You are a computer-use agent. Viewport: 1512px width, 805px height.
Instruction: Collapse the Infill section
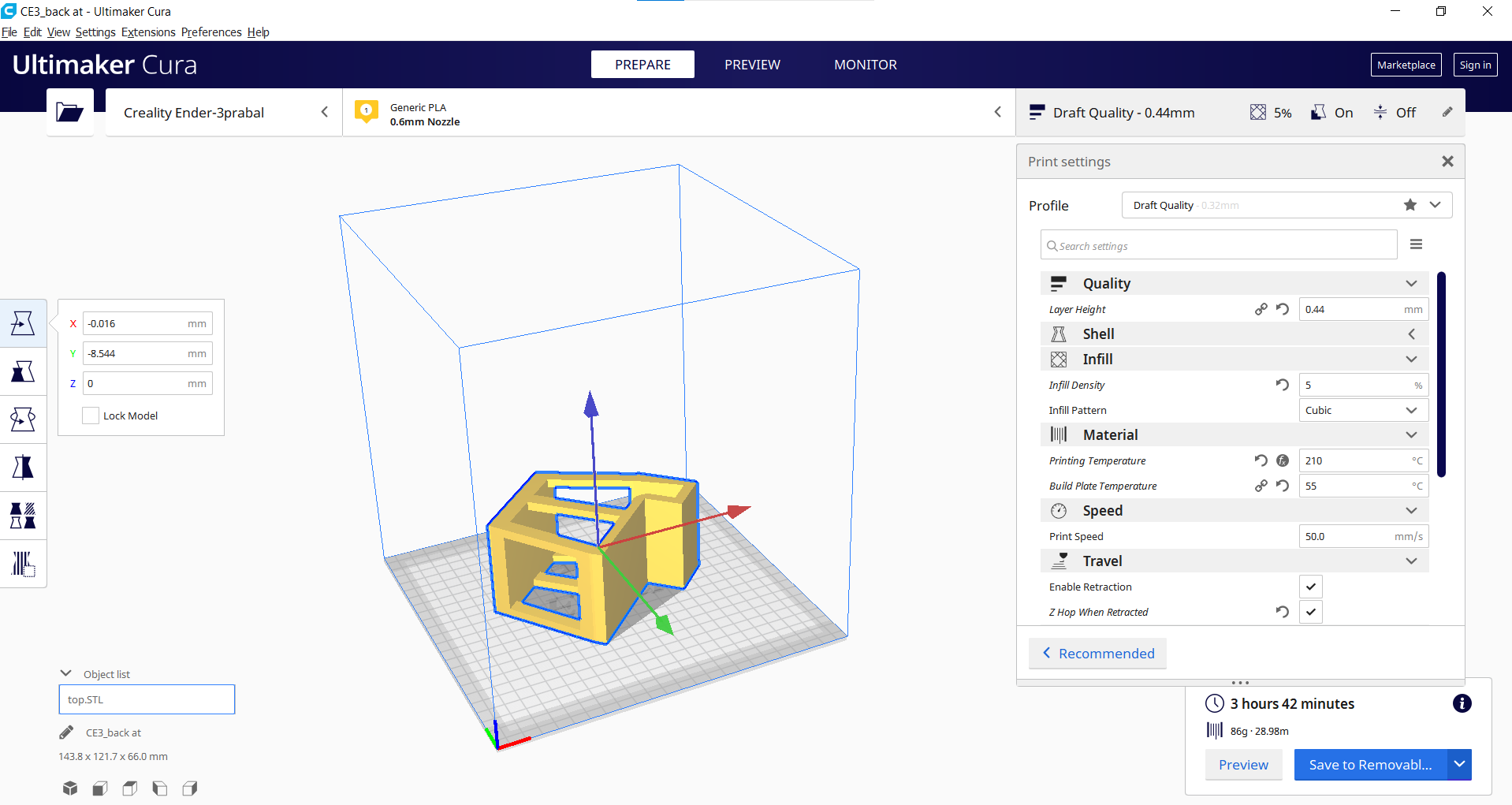[x=1235, y=360]
